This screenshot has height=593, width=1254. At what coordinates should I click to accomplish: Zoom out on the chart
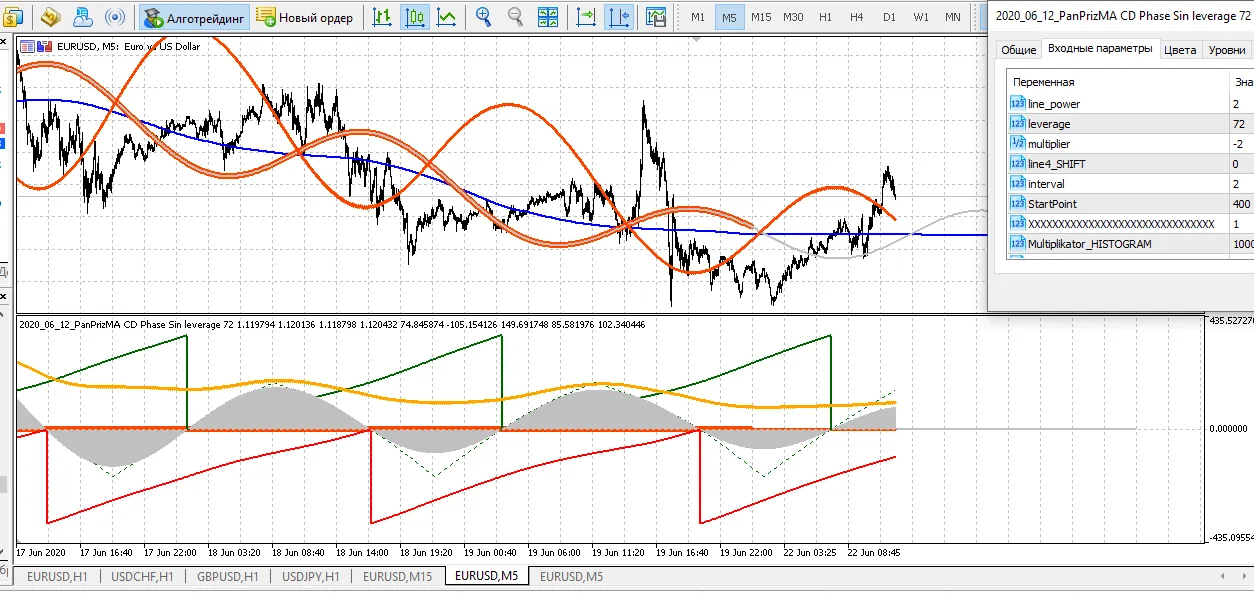[x=514, y=17]
